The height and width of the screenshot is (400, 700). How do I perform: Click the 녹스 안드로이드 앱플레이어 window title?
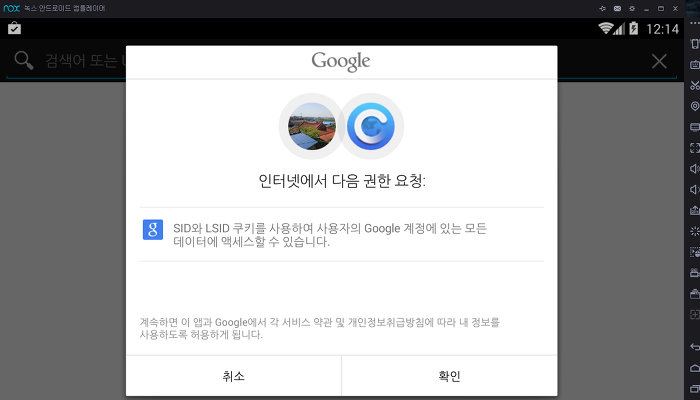click(65, 8)
